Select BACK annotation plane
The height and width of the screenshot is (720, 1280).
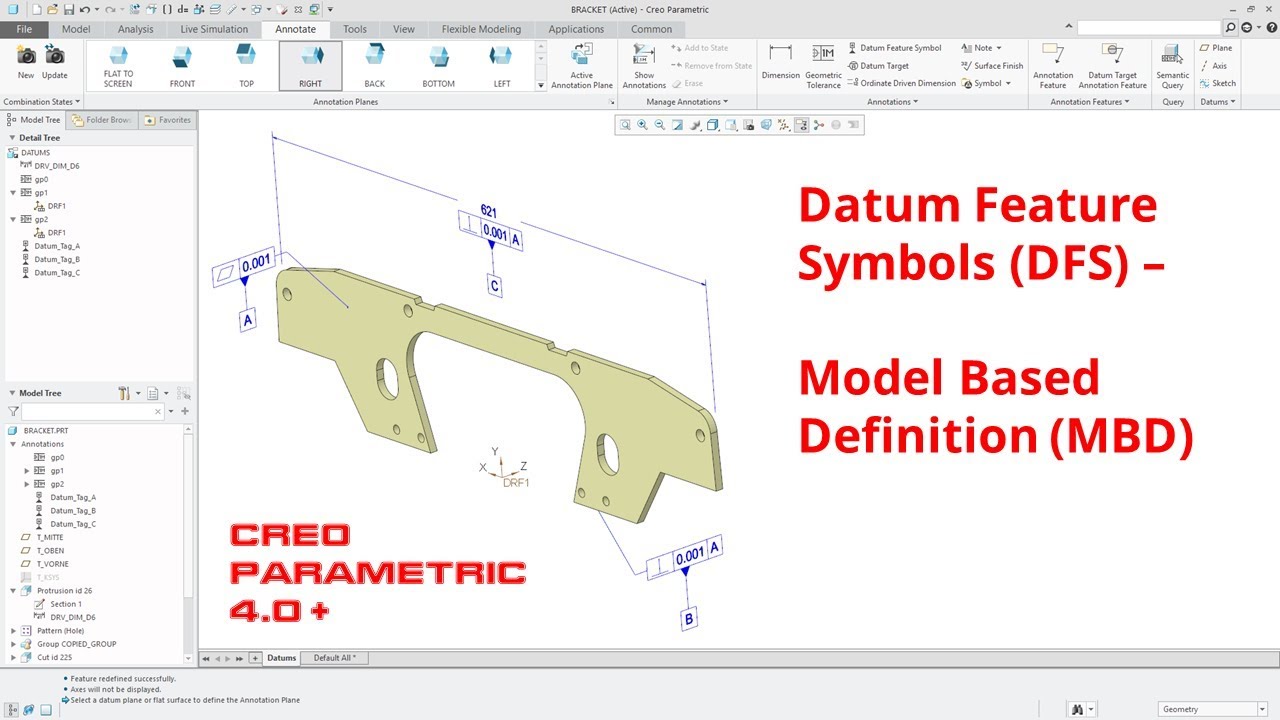374,65
